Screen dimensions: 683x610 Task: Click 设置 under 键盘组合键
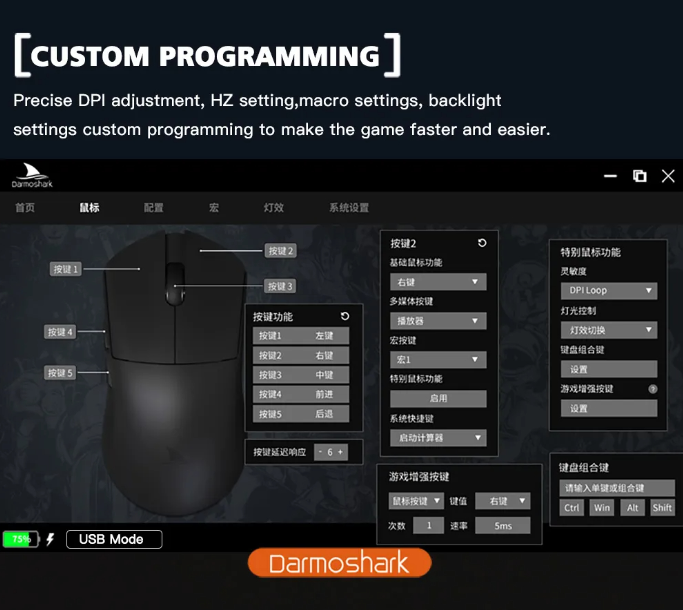coord(609,369)
